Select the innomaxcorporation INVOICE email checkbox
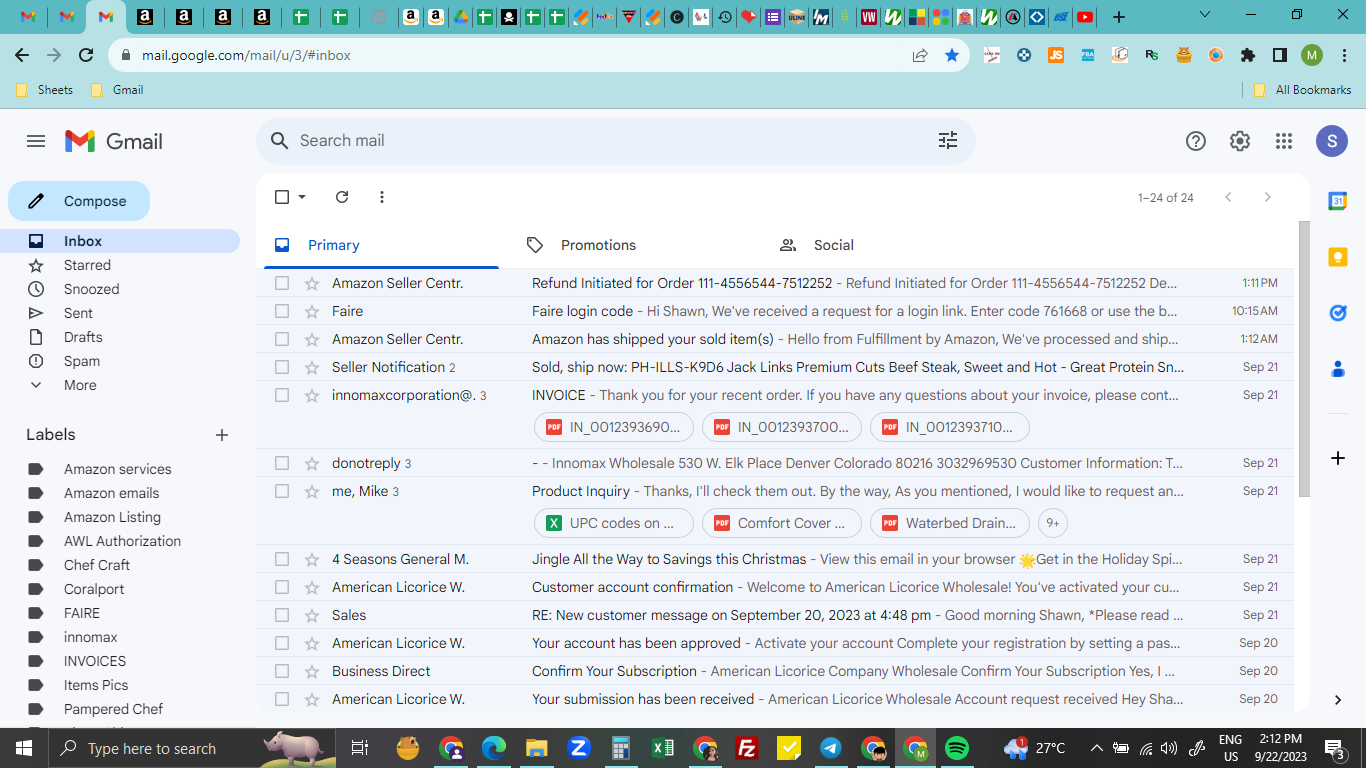 282,395
